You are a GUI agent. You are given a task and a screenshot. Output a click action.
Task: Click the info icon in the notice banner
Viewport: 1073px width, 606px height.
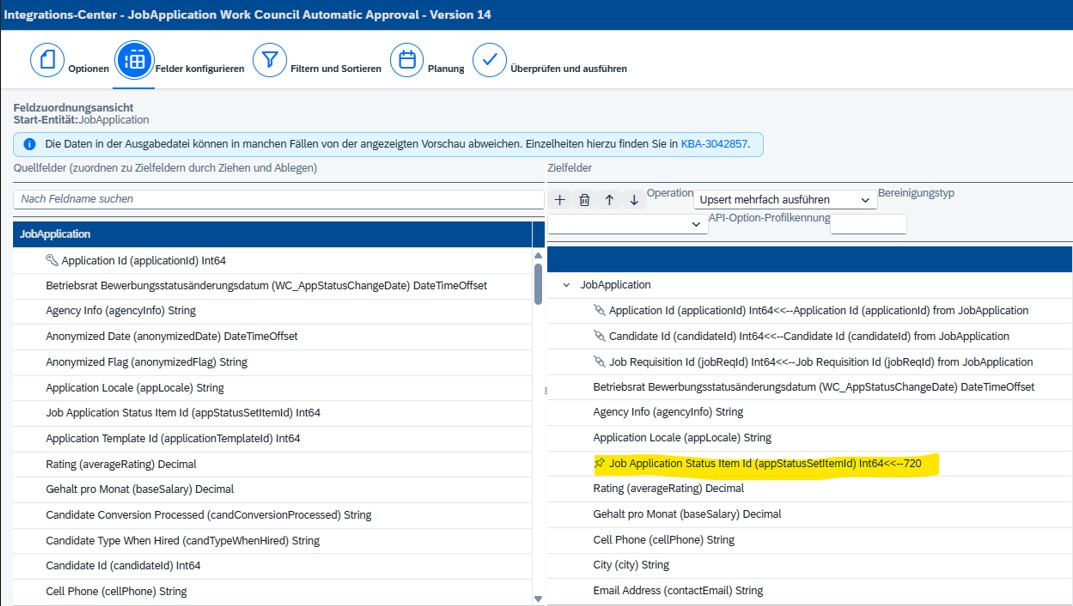click(x=29, y=144)
